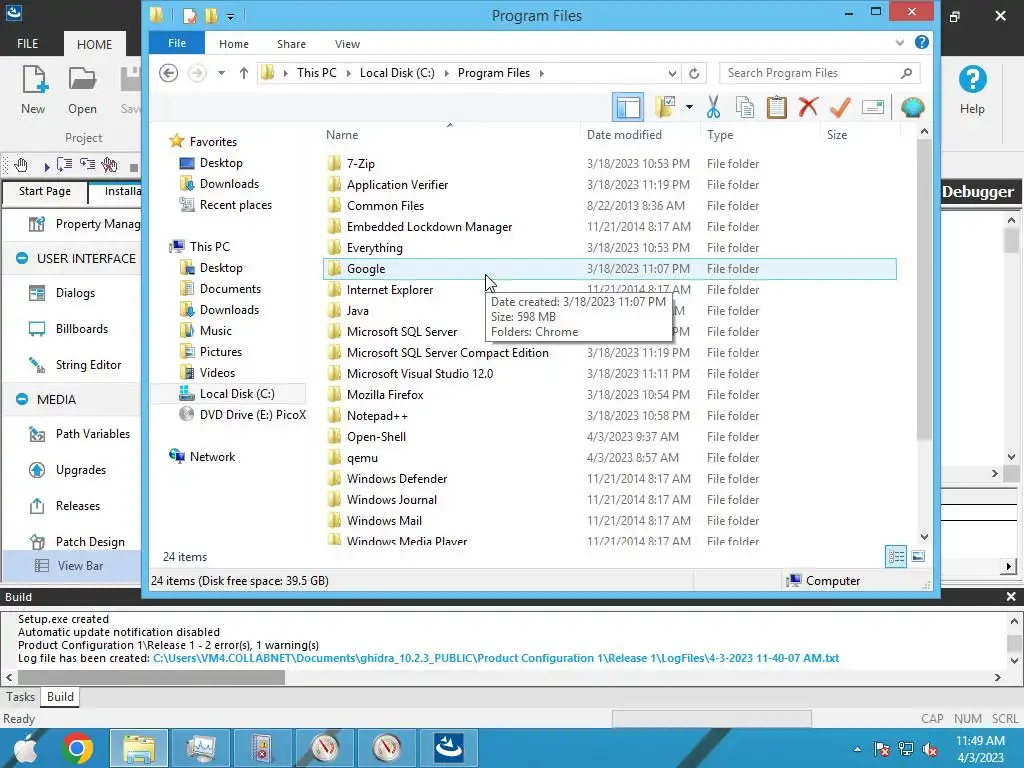Switch to the Details view button

896,556
